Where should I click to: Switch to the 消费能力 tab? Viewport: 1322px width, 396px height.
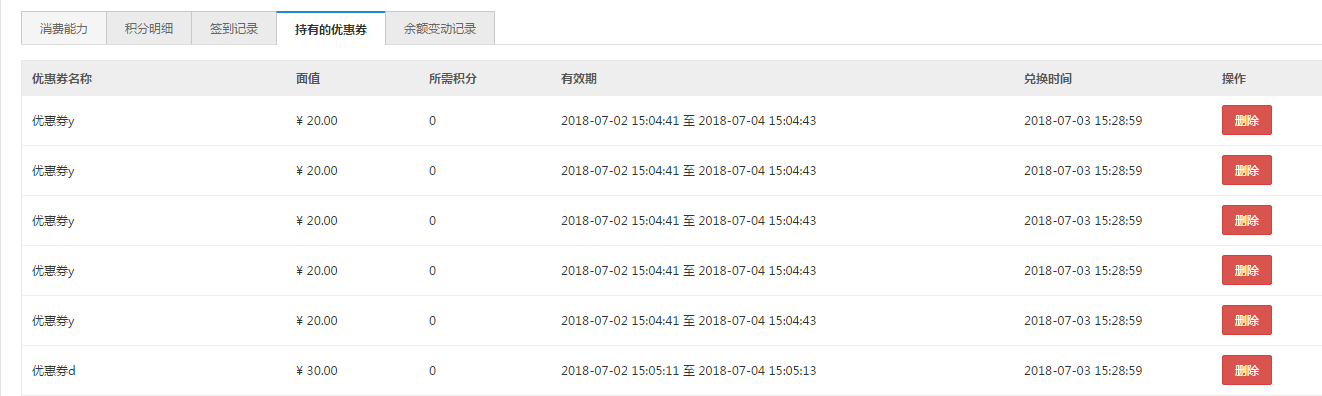point(64,29)
